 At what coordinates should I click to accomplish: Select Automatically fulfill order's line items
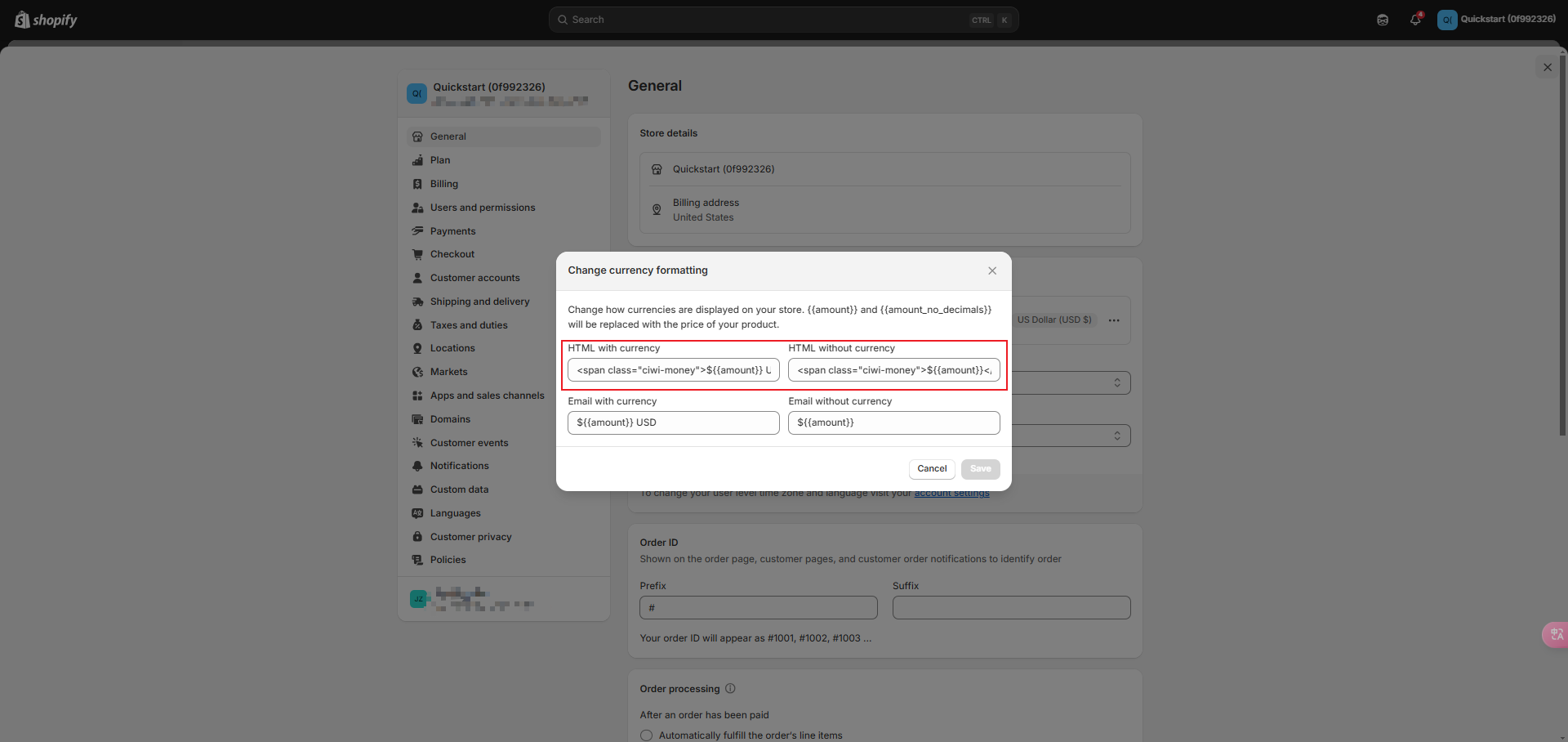pyautogui.click(x=647, y=735)
